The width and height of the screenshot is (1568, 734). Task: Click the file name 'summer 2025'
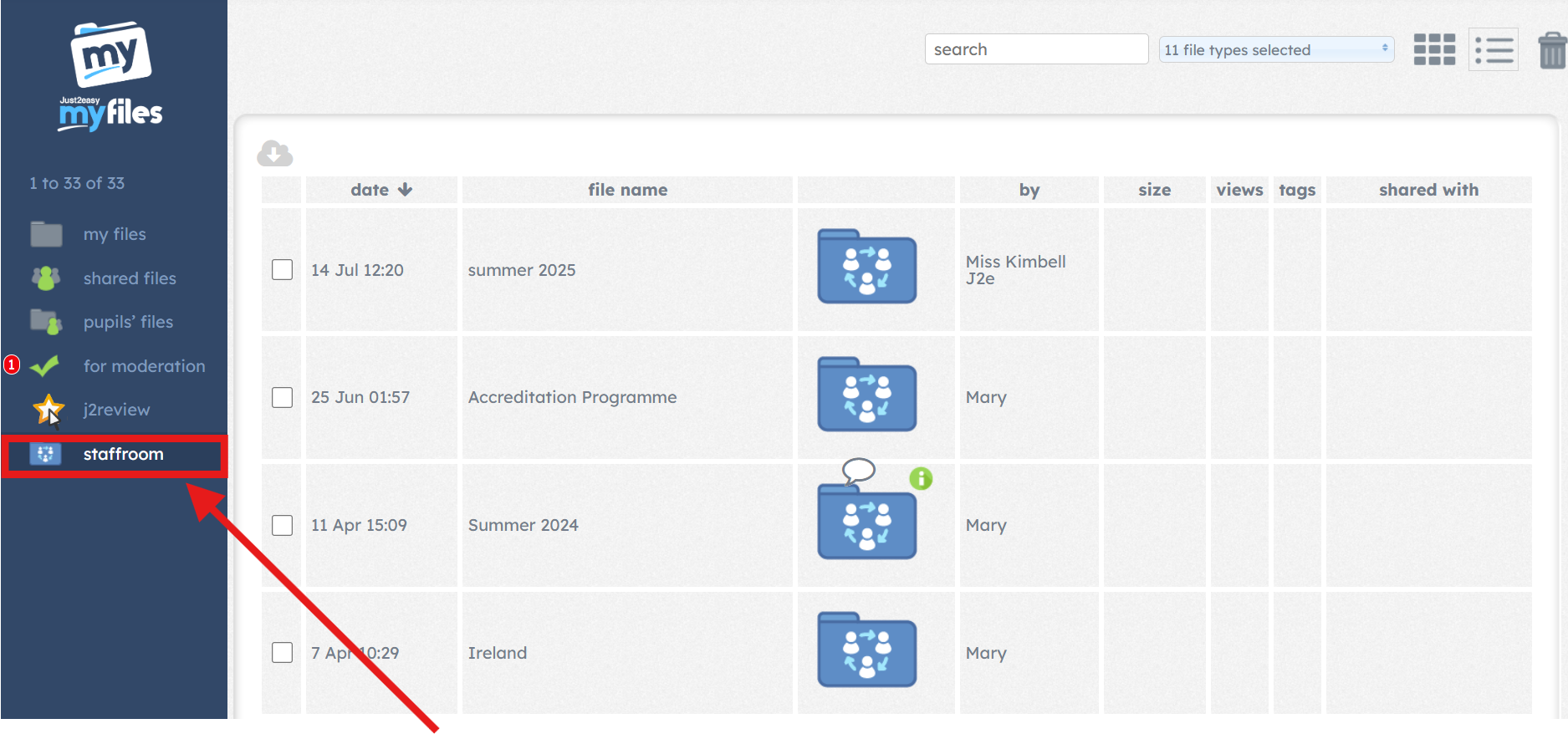point(522,270)
